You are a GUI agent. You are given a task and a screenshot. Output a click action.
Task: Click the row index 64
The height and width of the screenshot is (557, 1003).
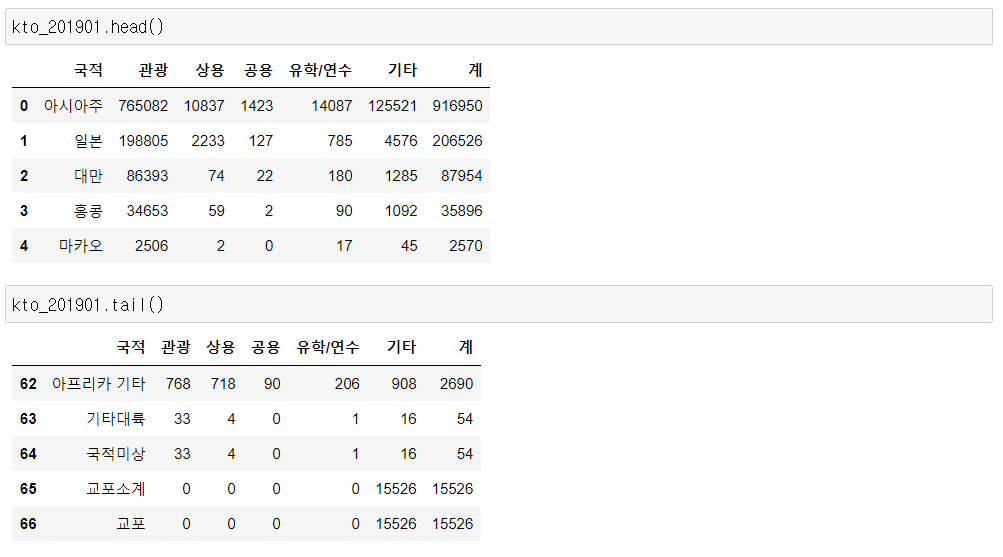(x=28, y=454)
